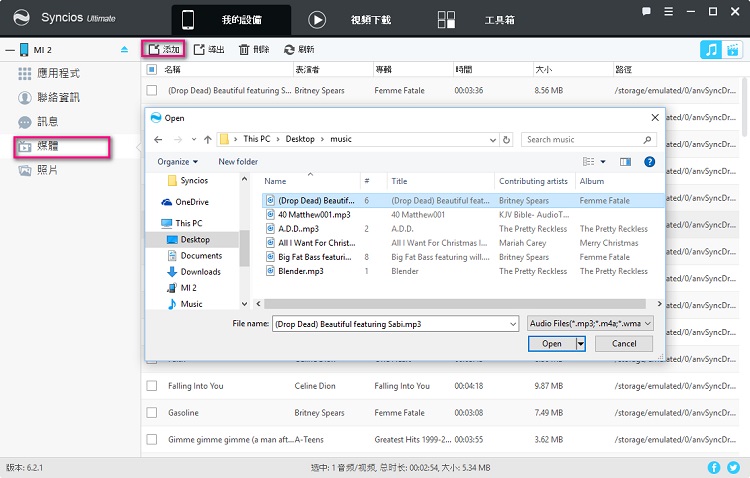Click the Syncios logo icon
The image size is (750, 478).
click(21, 18)
